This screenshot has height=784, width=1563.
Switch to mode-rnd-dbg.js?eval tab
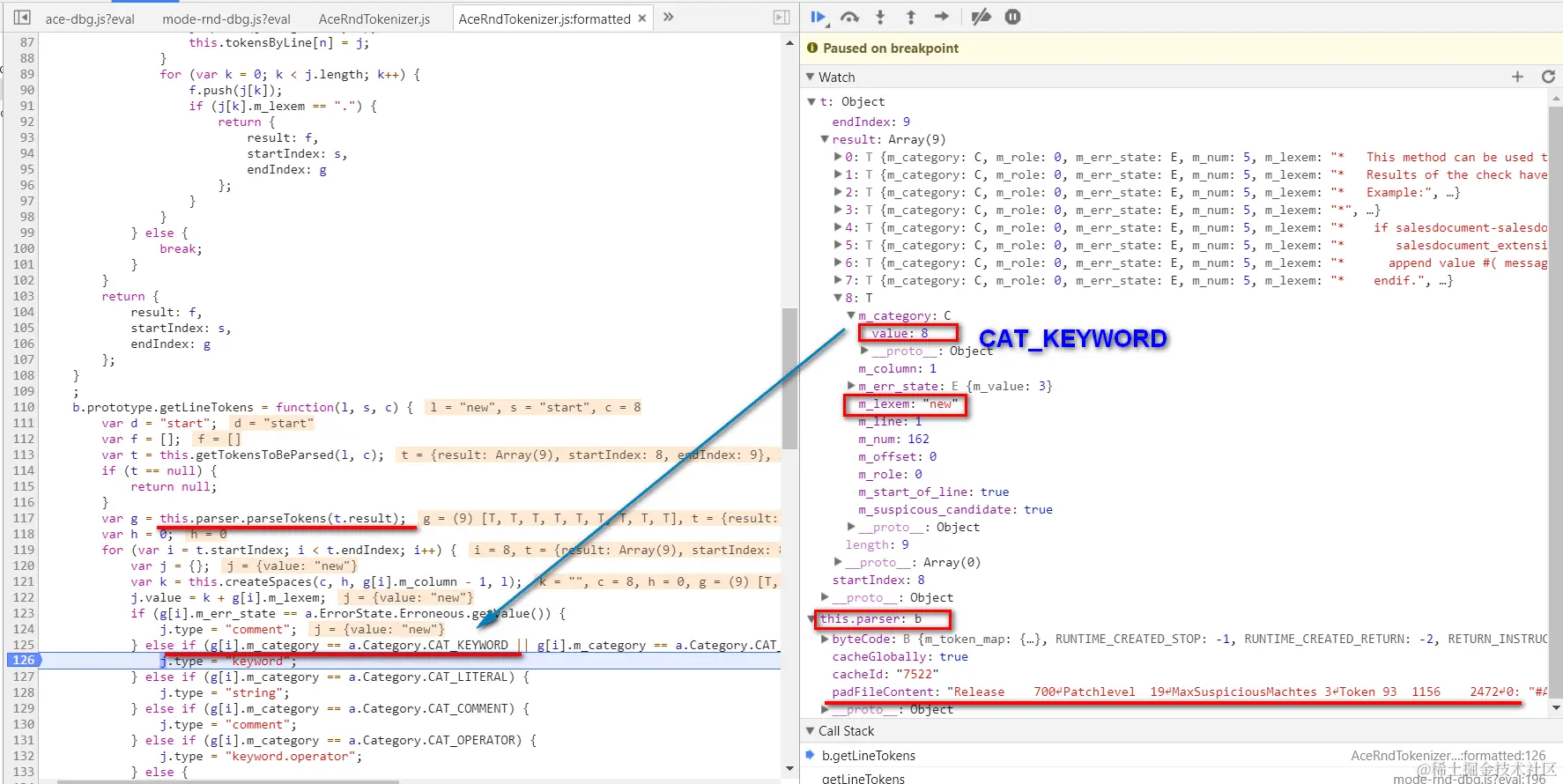pos(226,18)
